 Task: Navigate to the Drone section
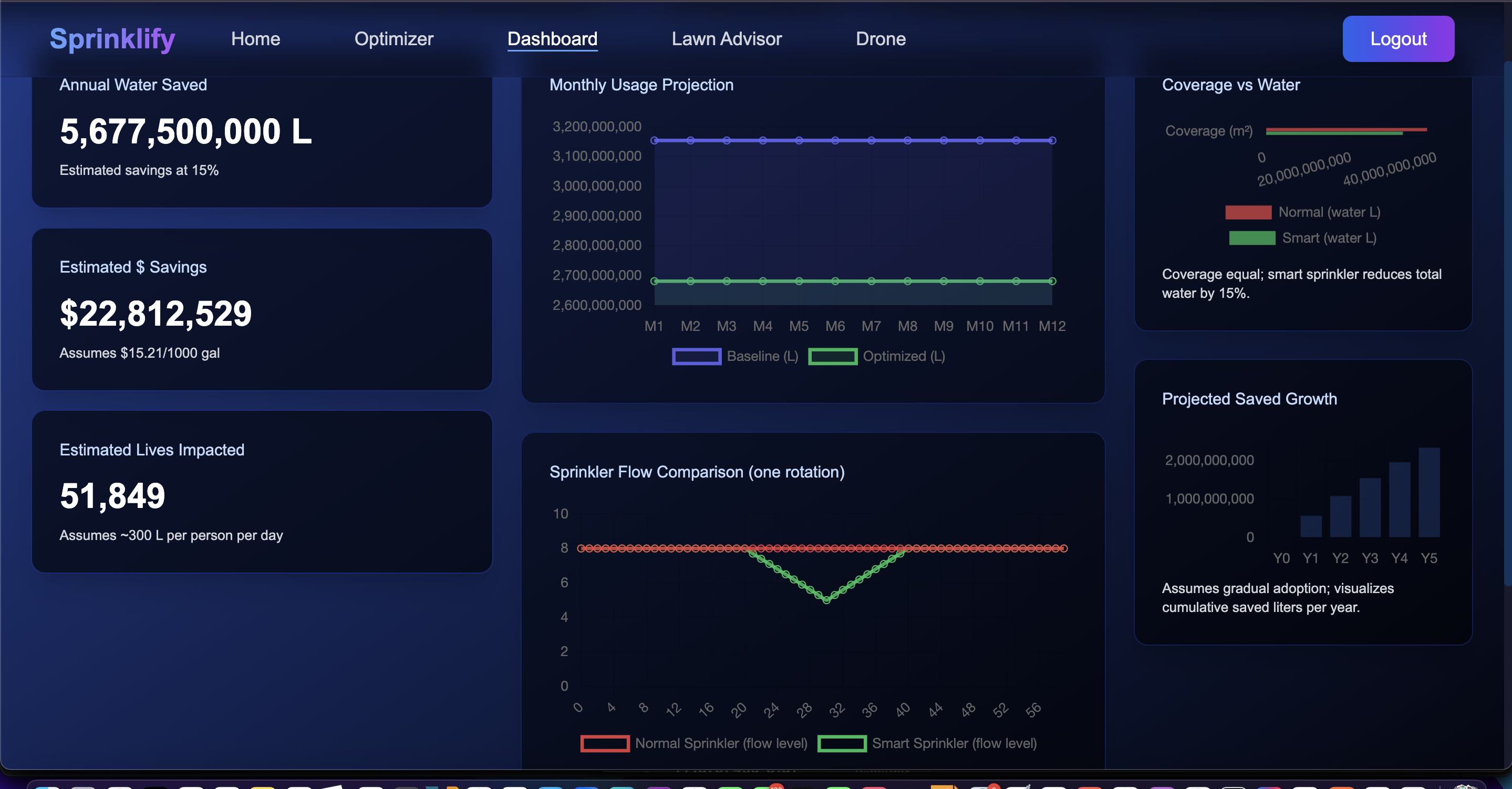pos(881,39)
